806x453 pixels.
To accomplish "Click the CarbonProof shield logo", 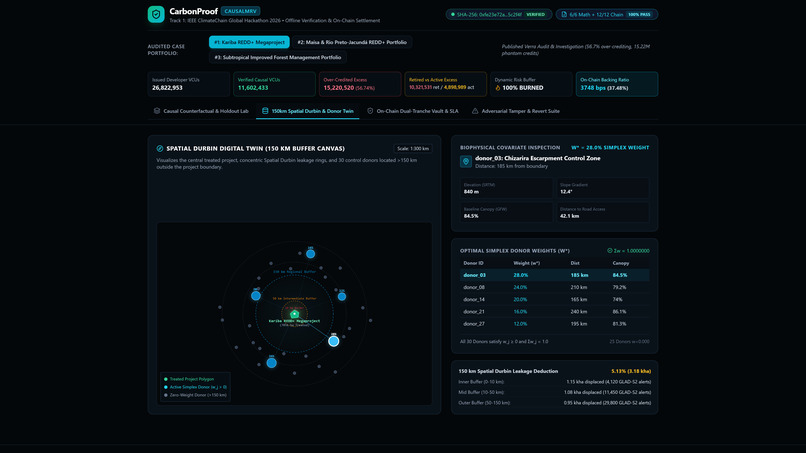I will coord(156,14).
